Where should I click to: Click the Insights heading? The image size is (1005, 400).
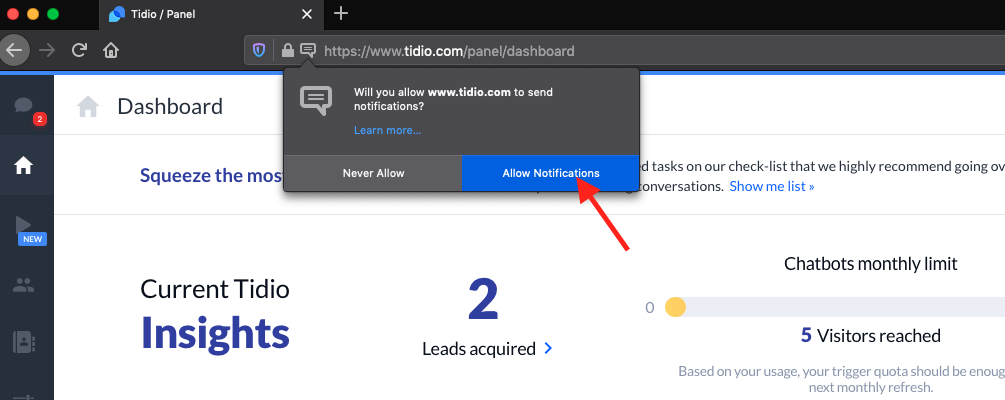click(x=215, y=333)
